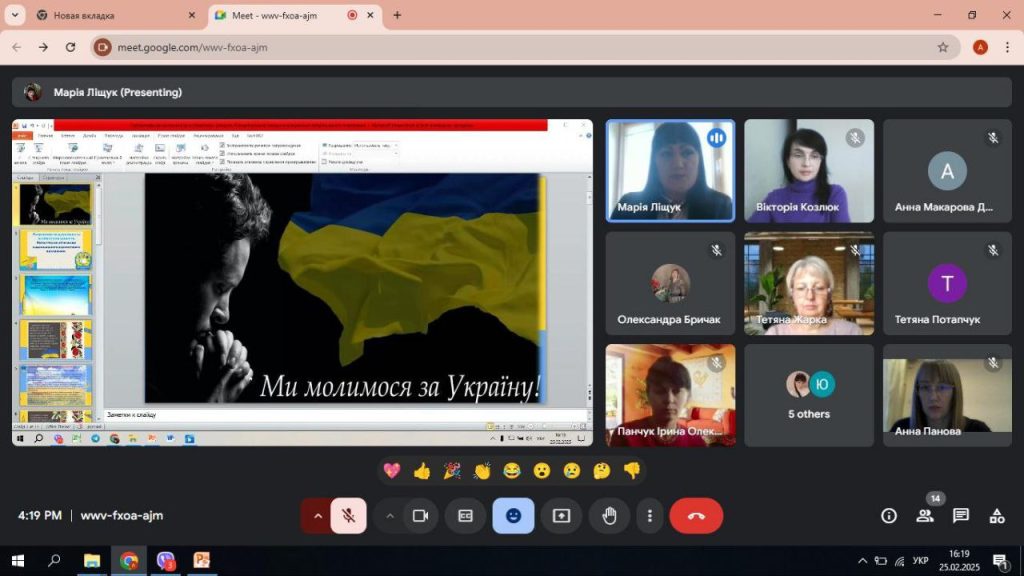This screenshot has width=1024, height=576.
Task: Show the people participants list
Action: point(924,516)
